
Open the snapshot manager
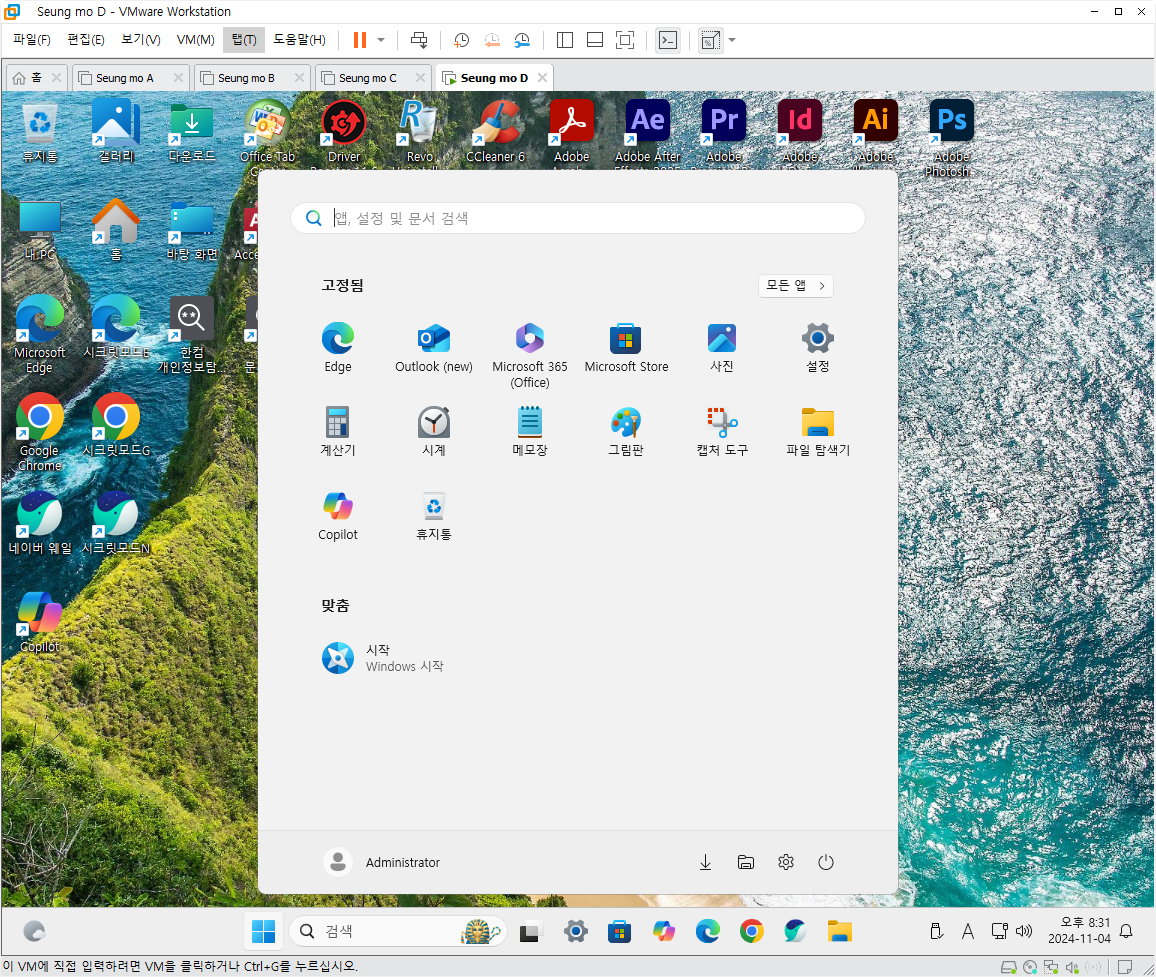coord(522,40)
